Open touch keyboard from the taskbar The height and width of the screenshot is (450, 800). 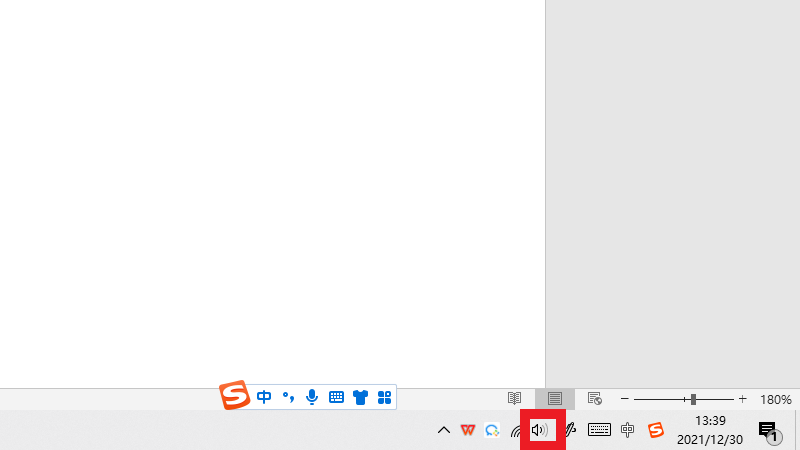pyautogui.click(x=599, y=430)
